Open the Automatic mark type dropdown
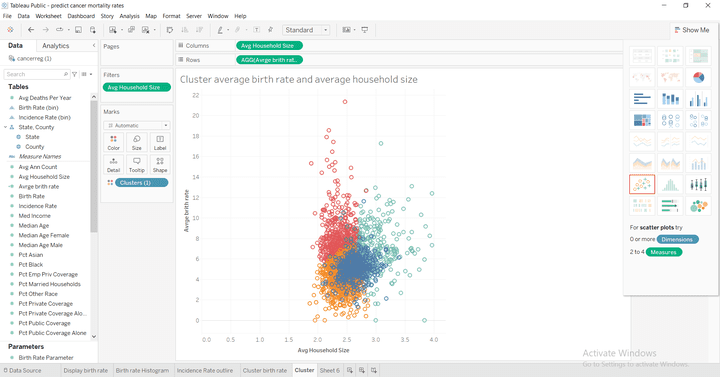 [x=137, y=125]
